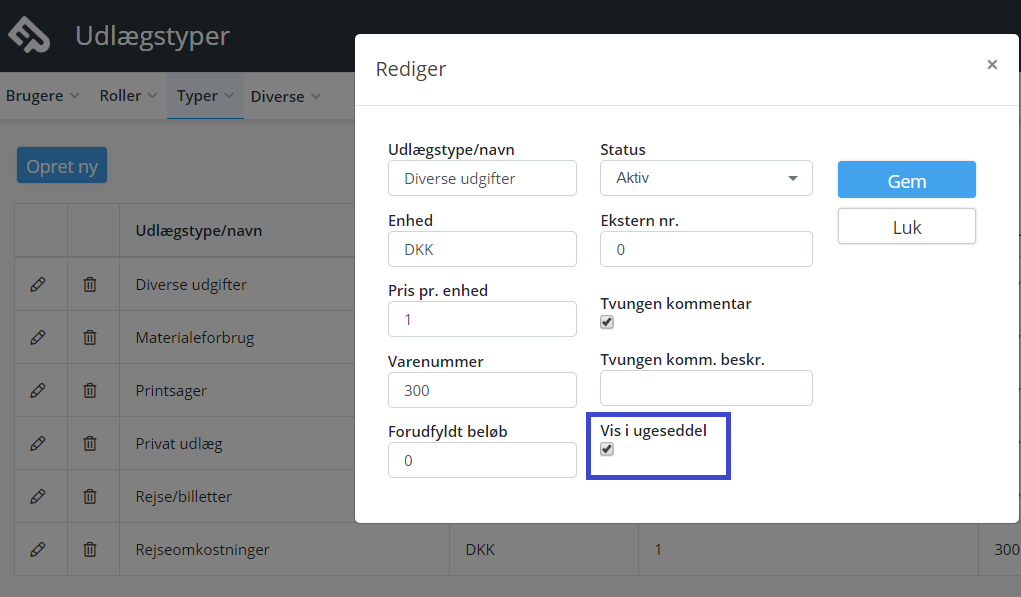
Task: Open the Status dropdown showing Aktiv
Action: pos(706,178)
